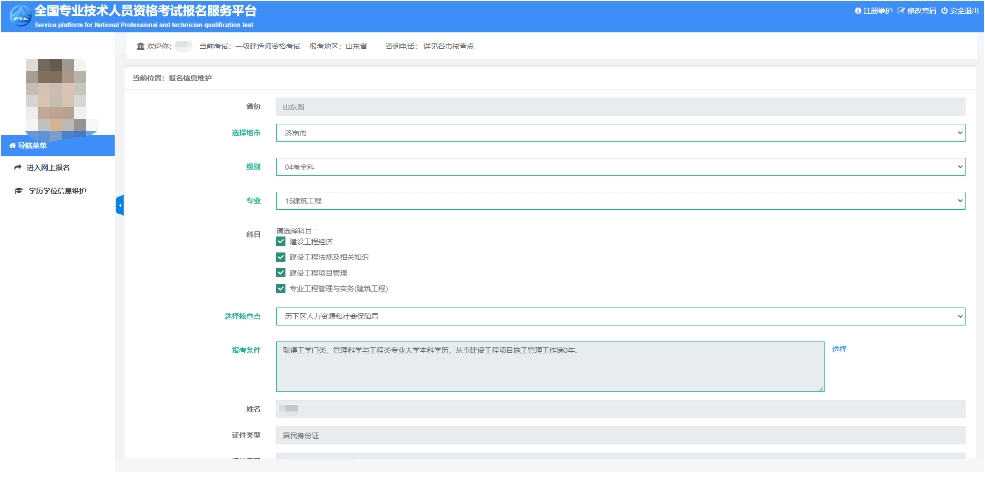This screenshot has width=985, height=488.
Task: Click the 修改密码 edit icon
Action: tap(901, 11)
